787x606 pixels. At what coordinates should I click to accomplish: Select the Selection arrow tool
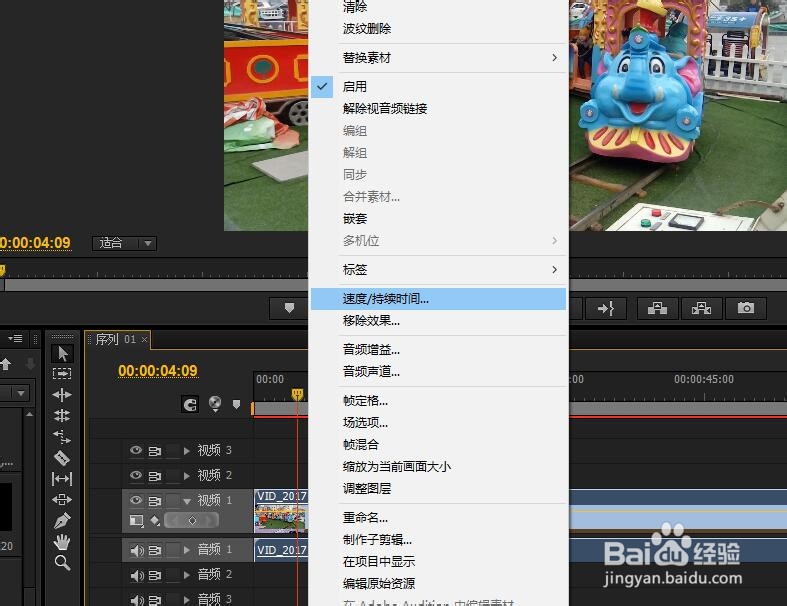[62, 353]
